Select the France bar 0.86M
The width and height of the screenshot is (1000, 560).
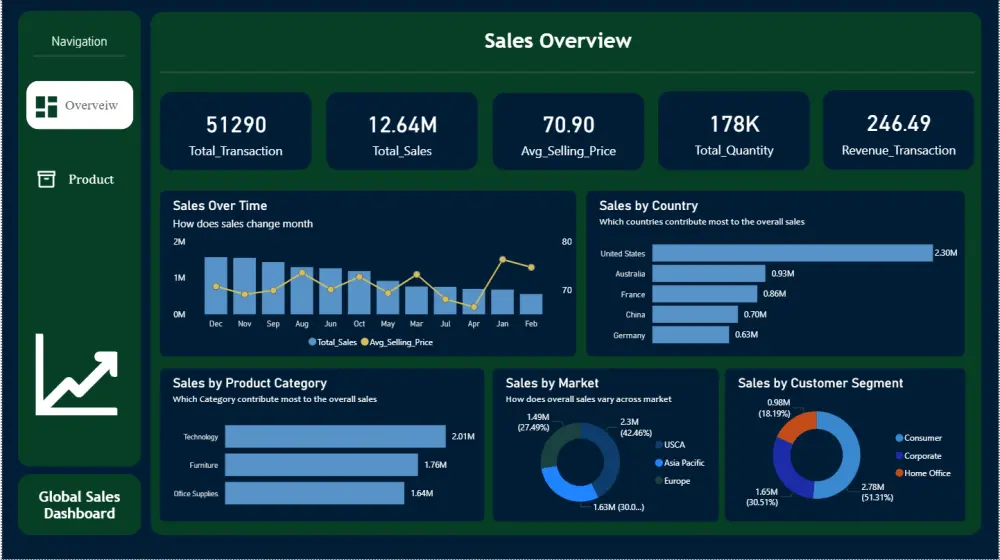coord(705,294)
